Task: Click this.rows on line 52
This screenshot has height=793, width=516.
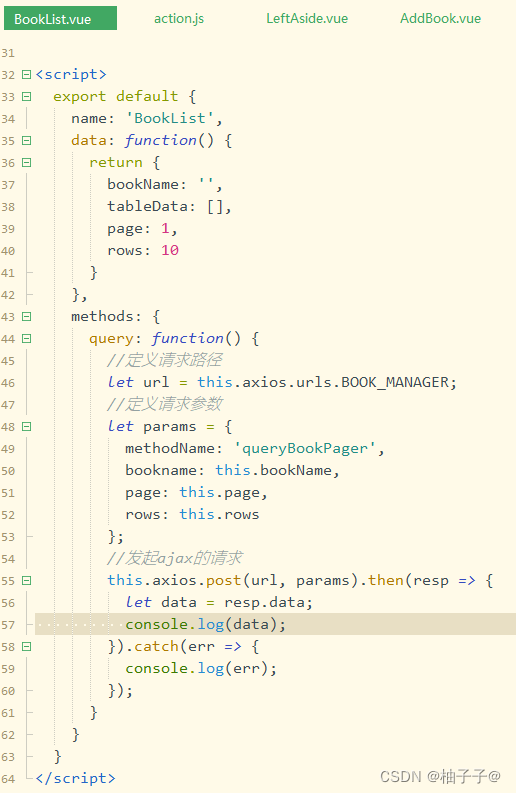Action: click(x=219, y=515)
